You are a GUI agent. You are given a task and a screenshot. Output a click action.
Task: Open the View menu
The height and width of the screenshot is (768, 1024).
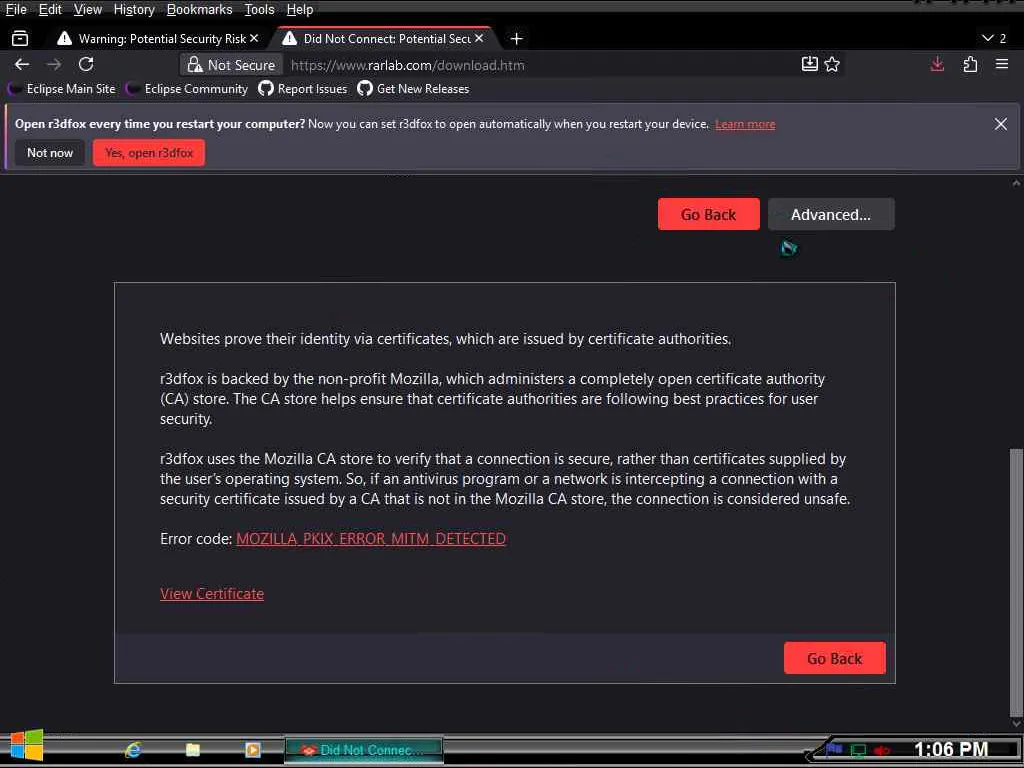point(88,10)
